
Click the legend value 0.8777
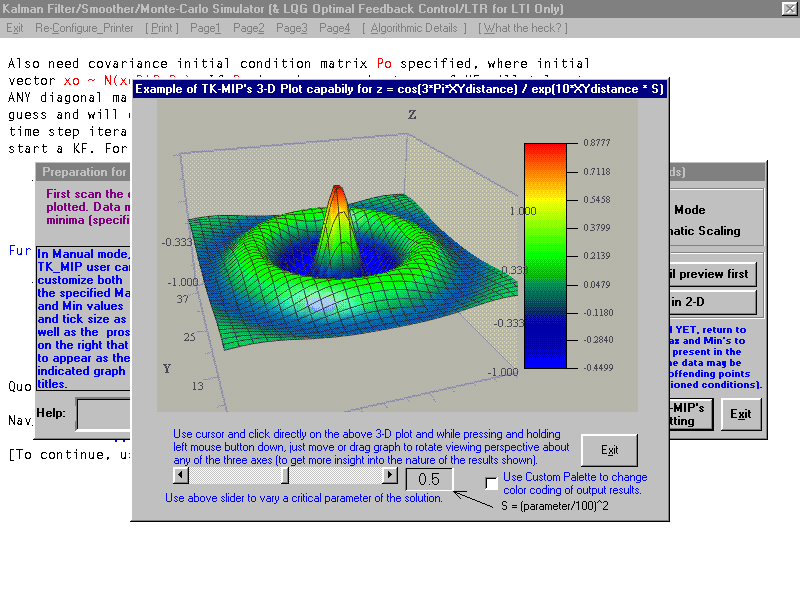click(597, 143)
